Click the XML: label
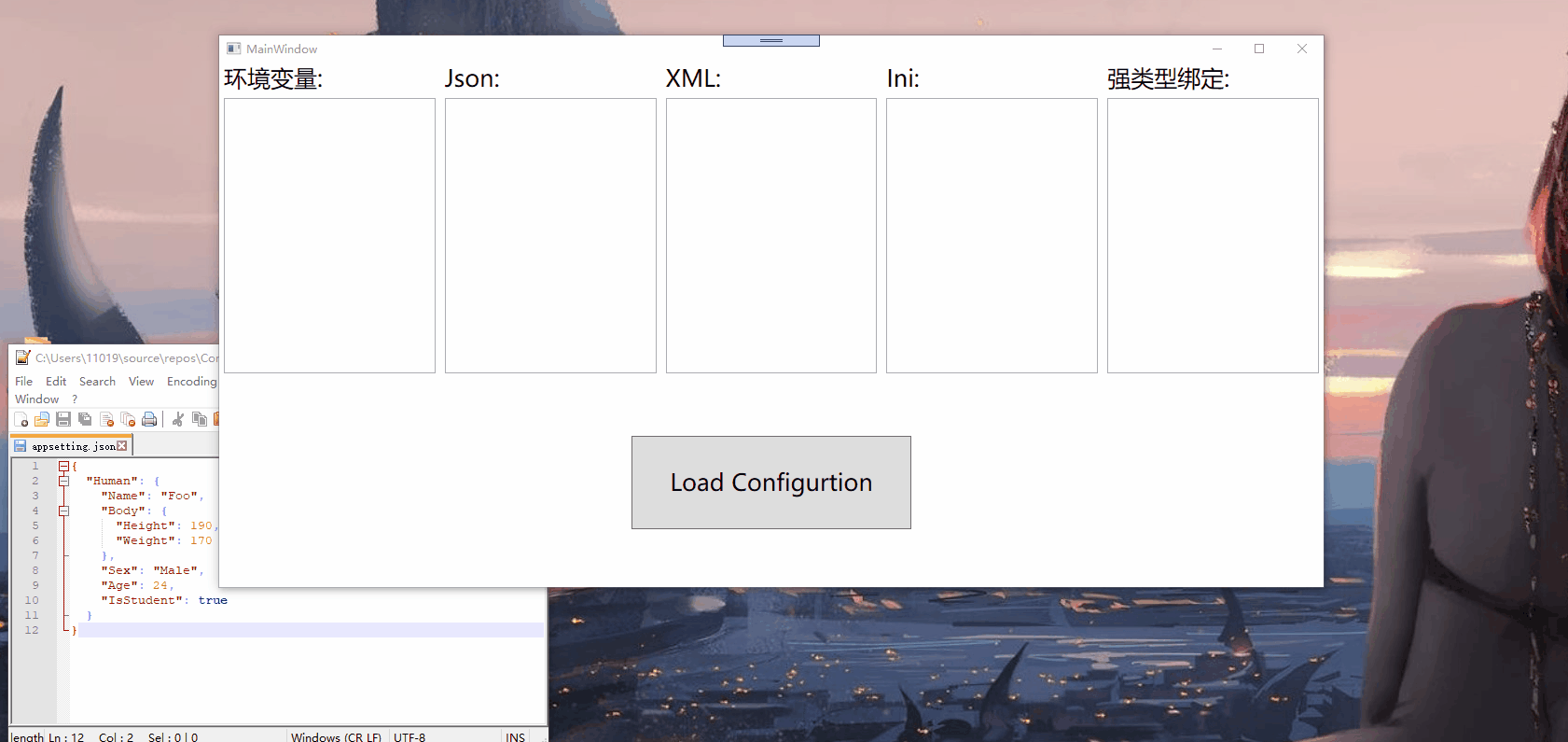 coord(693,78)
